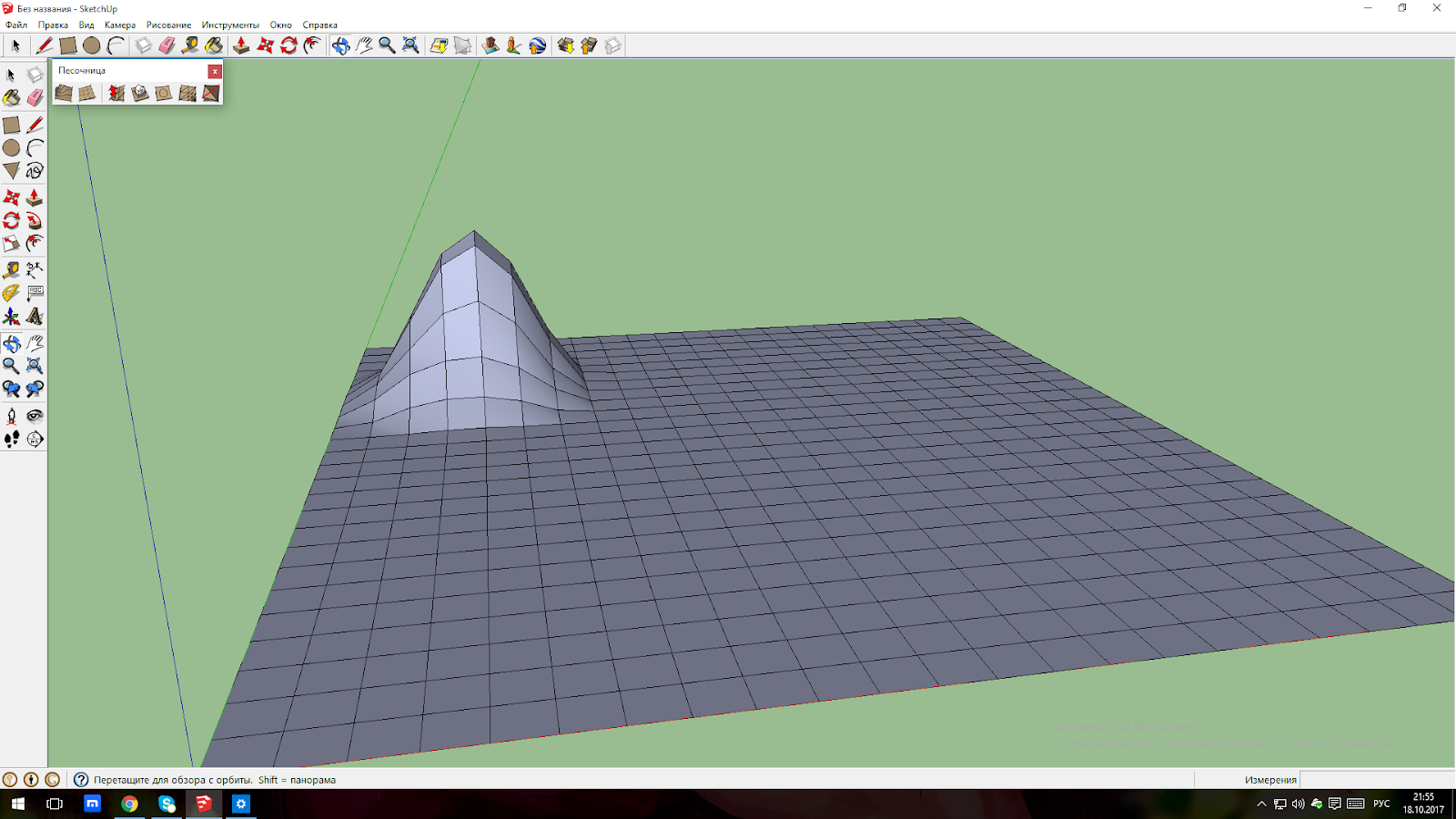1456x819 pixels.
Task: Open the Правка menu
Action: pyautogui.click(x=53, y=25)
